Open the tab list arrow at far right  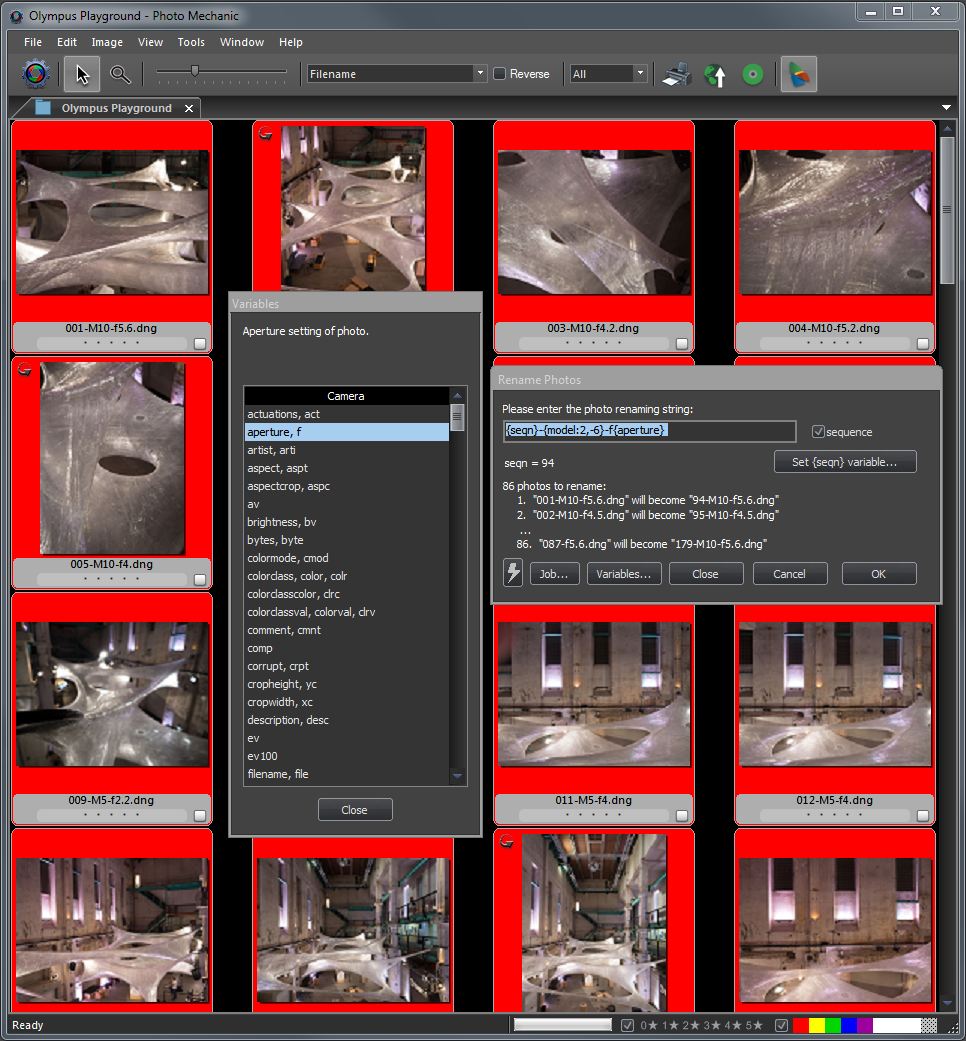click(946, 108)
